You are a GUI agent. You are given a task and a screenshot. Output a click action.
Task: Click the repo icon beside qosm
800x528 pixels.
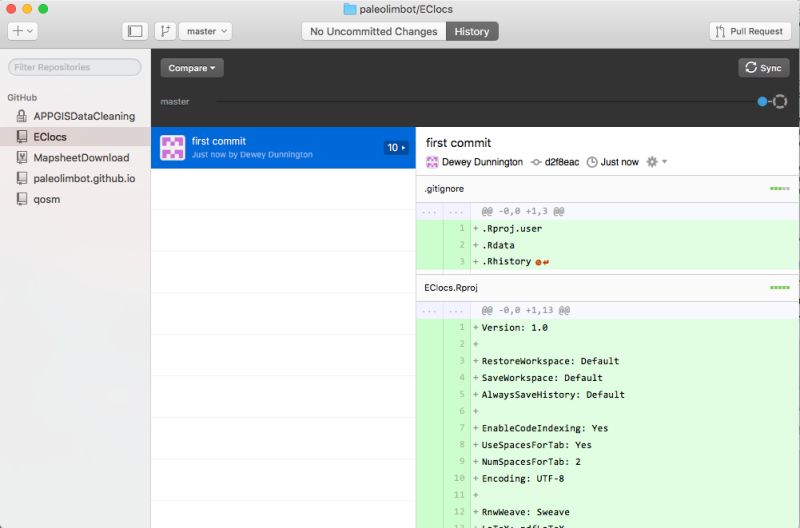(x=21, y=199)
